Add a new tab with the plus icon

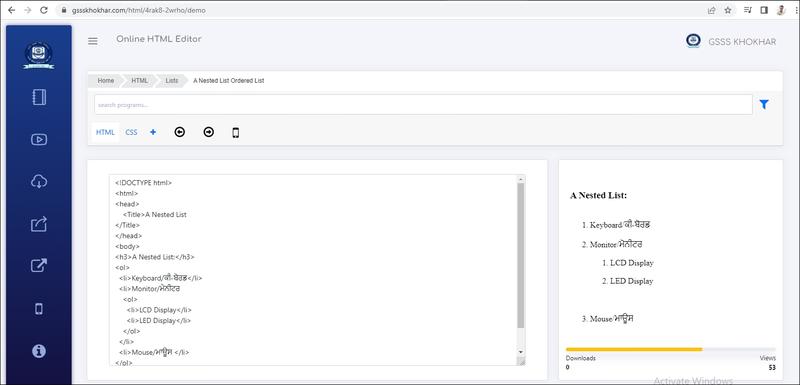tap(153, 132)
